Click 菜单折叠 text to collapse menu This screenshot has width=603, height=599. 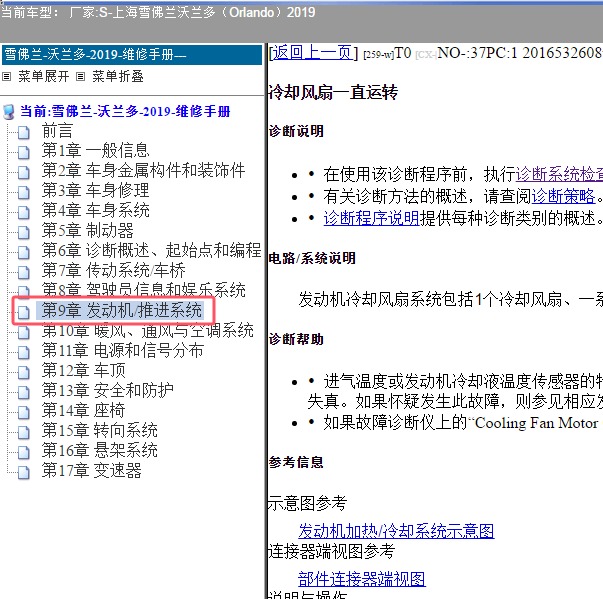tap(118, 76)
